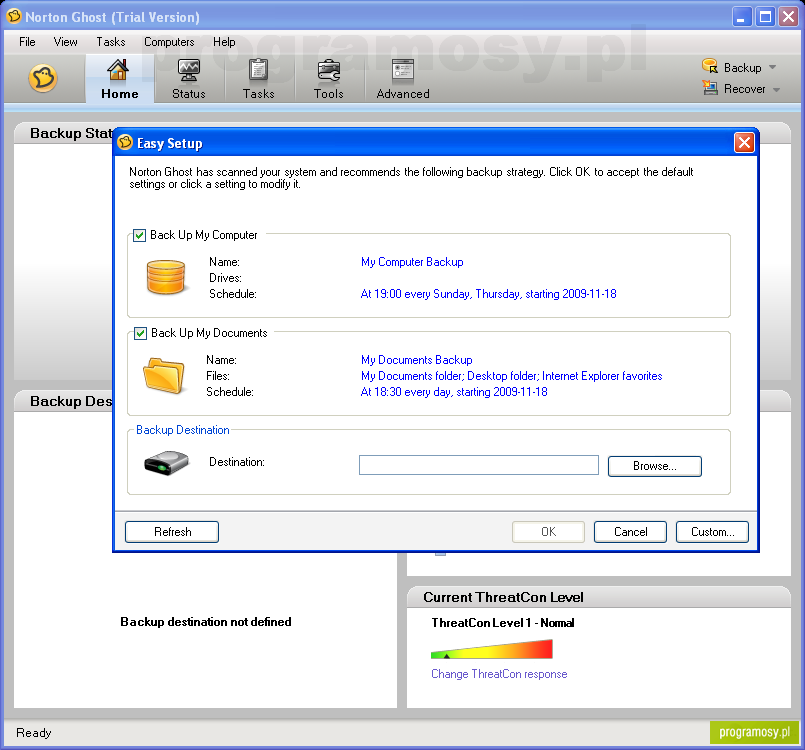The height and width of the screenshot is (750, 805).
Task: Uncheck Back Up My Documents checkbox
Action: [x=140, y=334]
